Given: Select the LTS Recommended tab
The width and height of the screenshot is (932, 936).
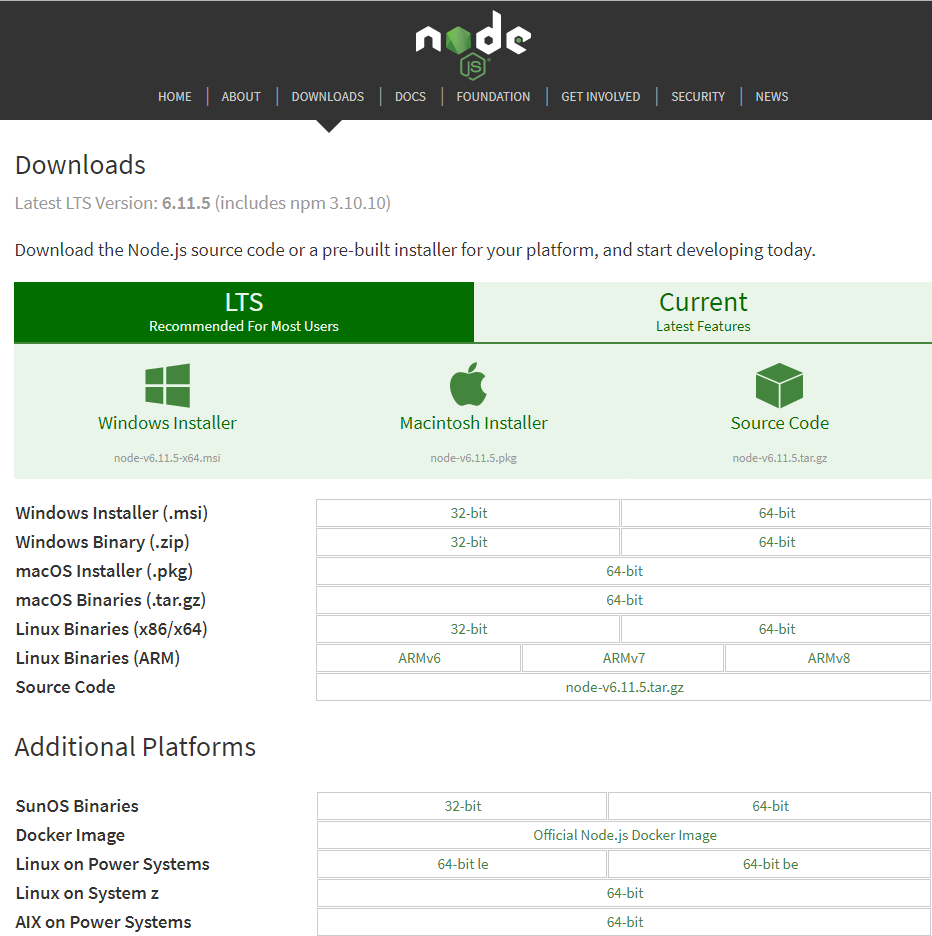Looking at the screenshot, I should point(244,312).
